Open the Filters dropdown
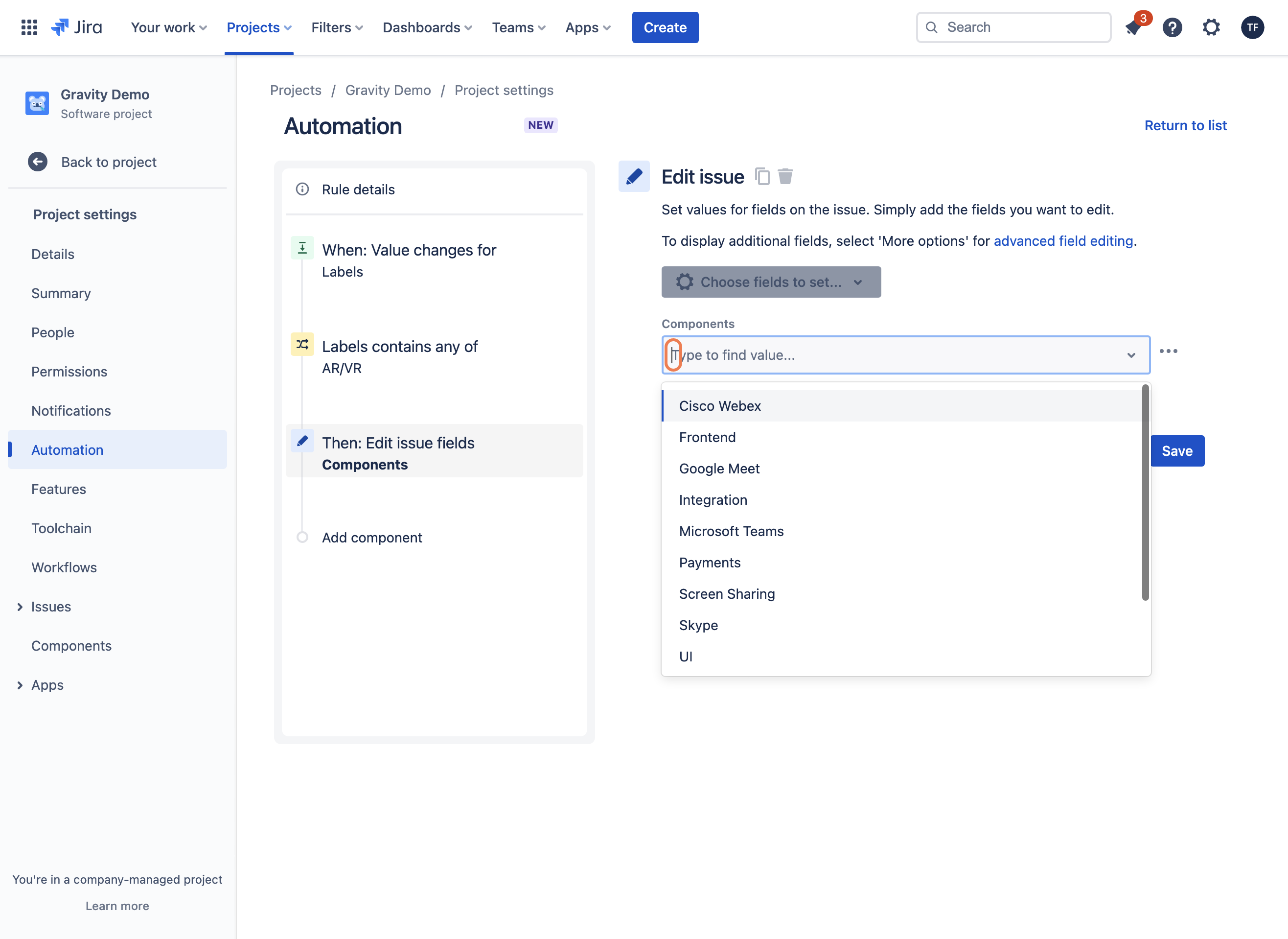The width and height of the screenshot is (1288, 939). coord(337,27)
